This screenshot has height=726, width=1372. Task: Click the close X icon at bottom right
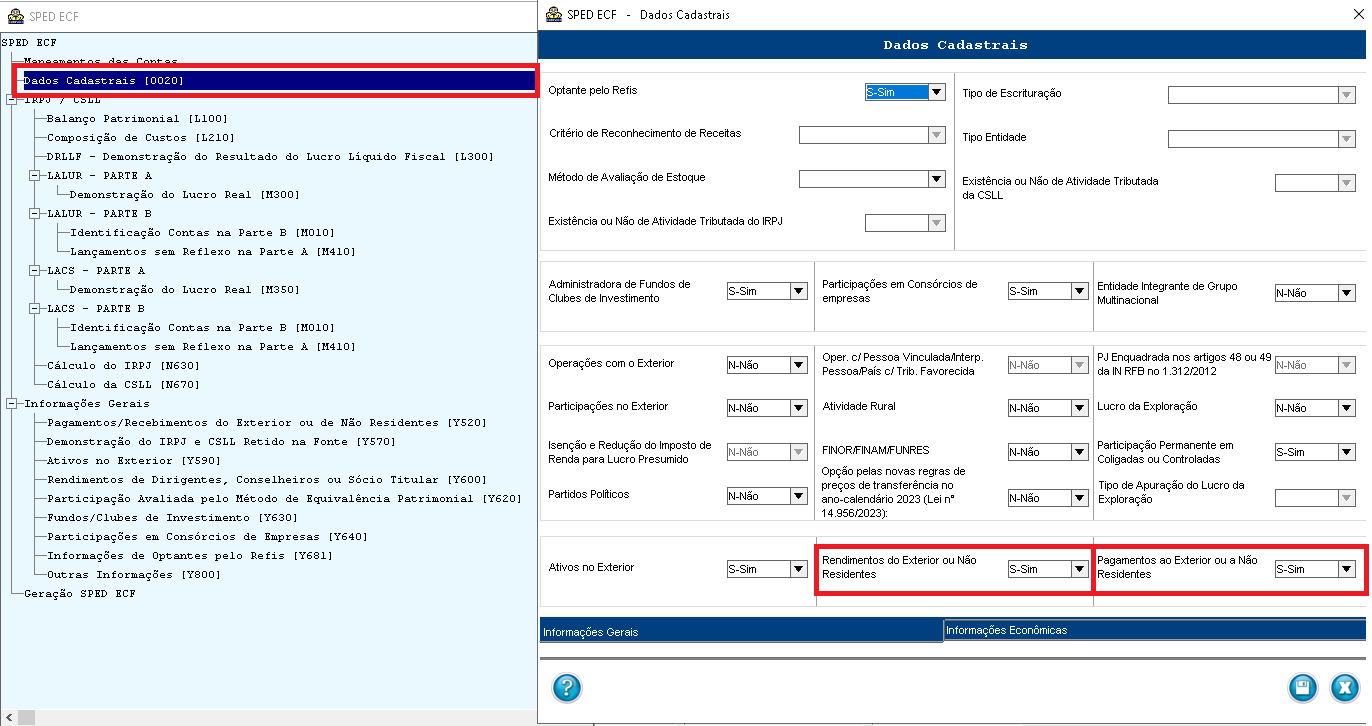pyautogui.click(x=1345, y=687)
